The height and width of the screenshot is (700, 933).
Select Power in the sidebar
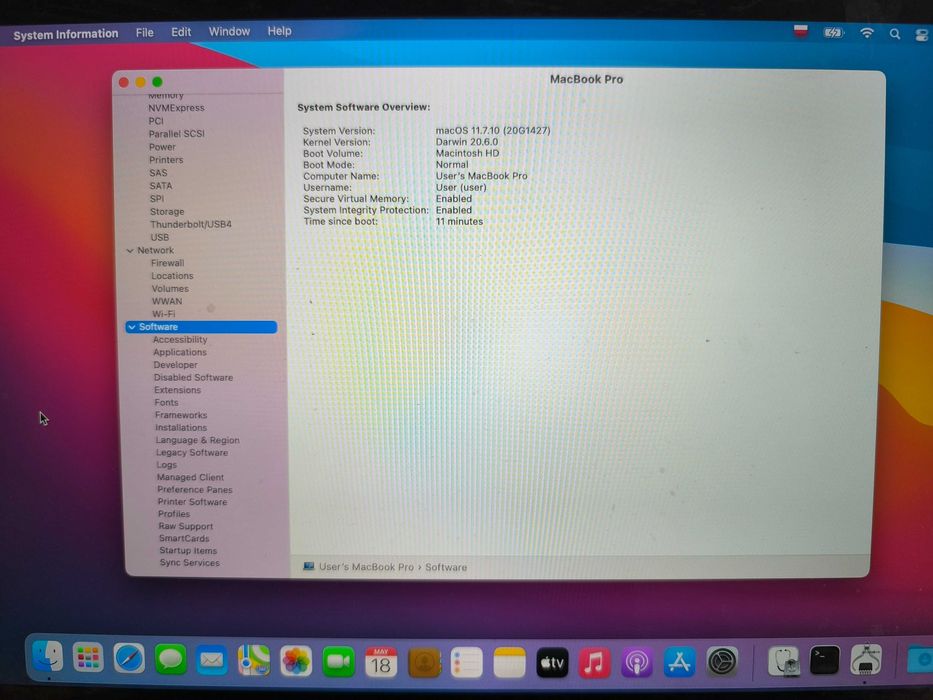coord(162,147)
